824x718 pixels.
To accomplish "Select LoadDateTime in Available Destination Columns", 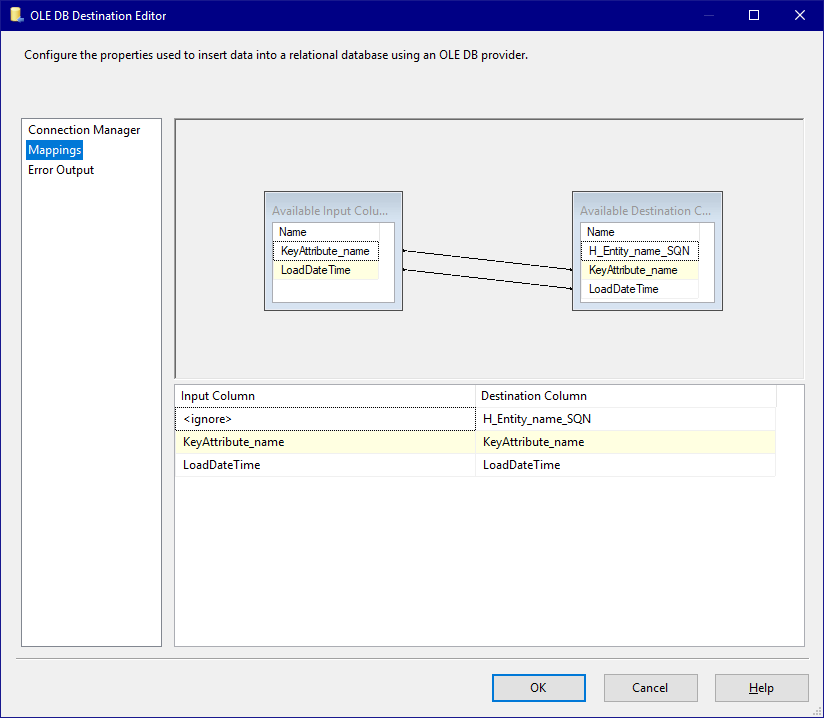I will pos(640,289).
